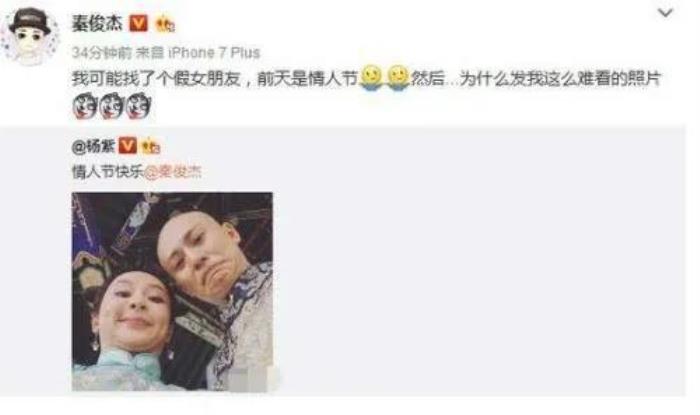Screen dimensions: 700x415
Task: Open the reposted selfie photo
Action: [172, 291]
